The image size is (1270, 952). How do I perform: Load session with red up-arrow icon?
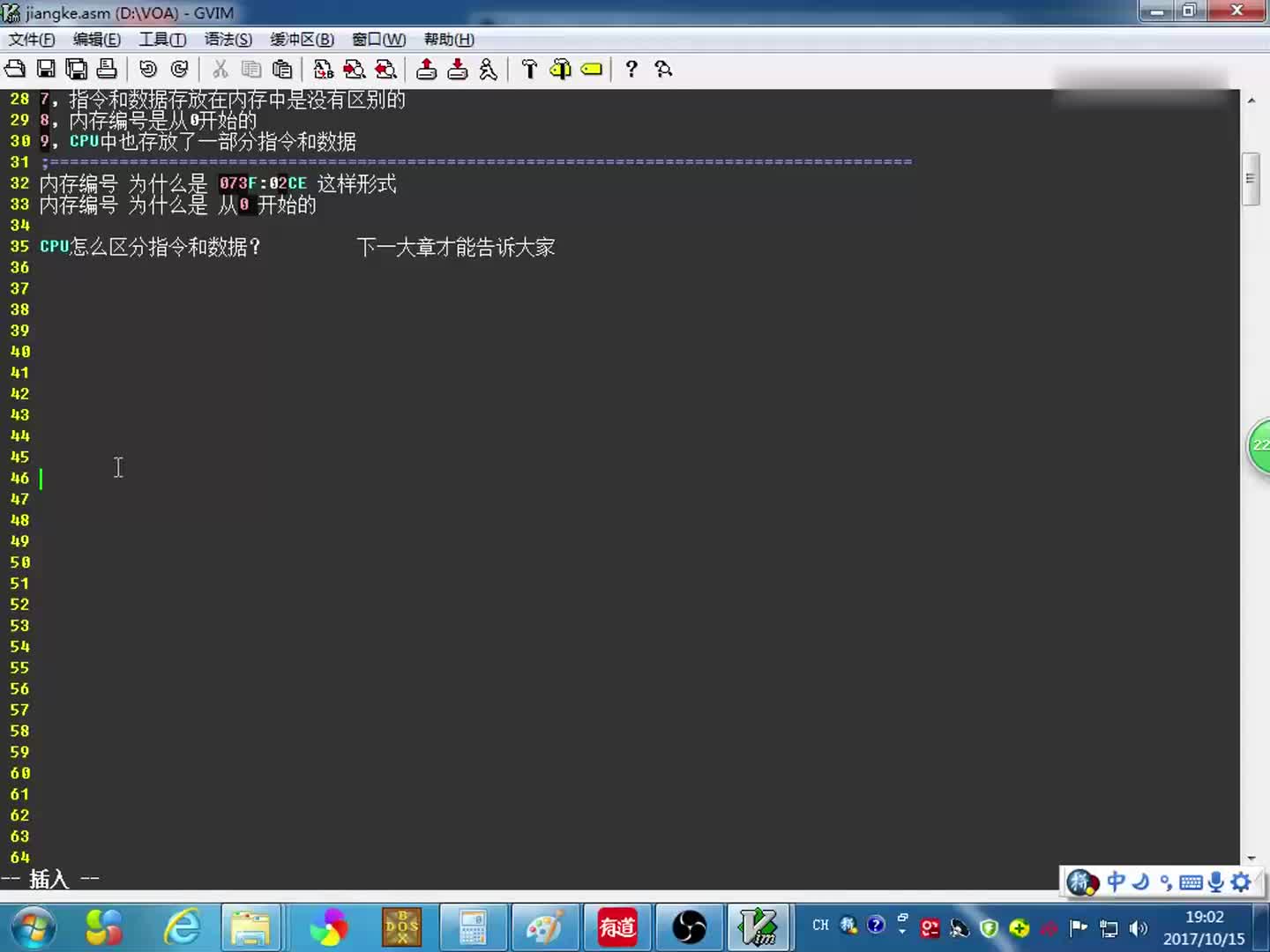[427, 69]
